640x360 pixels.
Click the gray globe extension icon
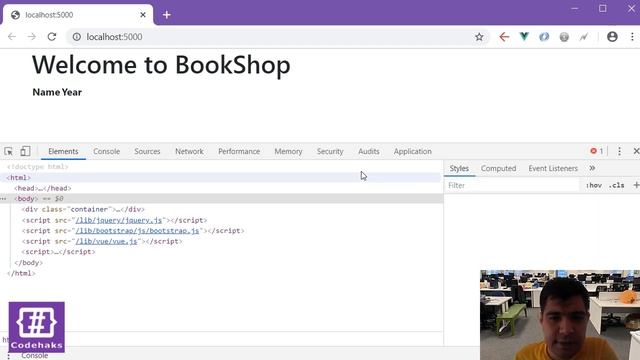point(564,37)
